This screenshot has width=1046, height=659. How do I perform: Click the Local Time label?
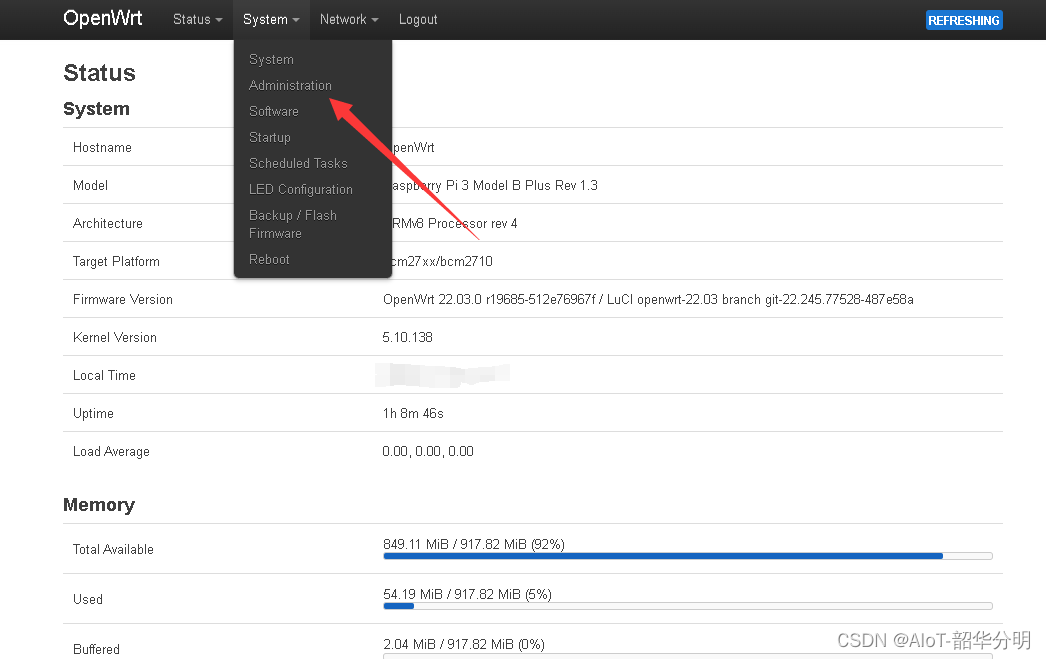click(x=104, y=376)
